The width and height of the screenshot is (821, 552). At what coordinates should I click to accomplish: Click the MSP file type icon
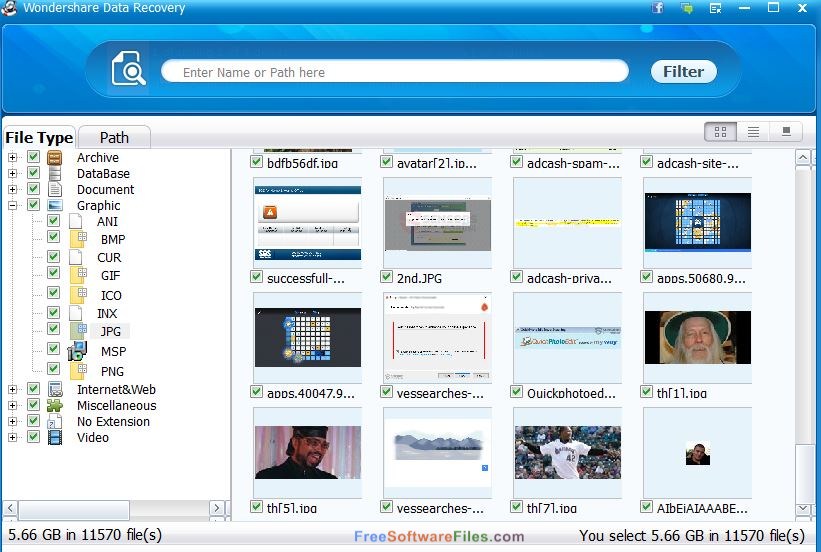77,351
